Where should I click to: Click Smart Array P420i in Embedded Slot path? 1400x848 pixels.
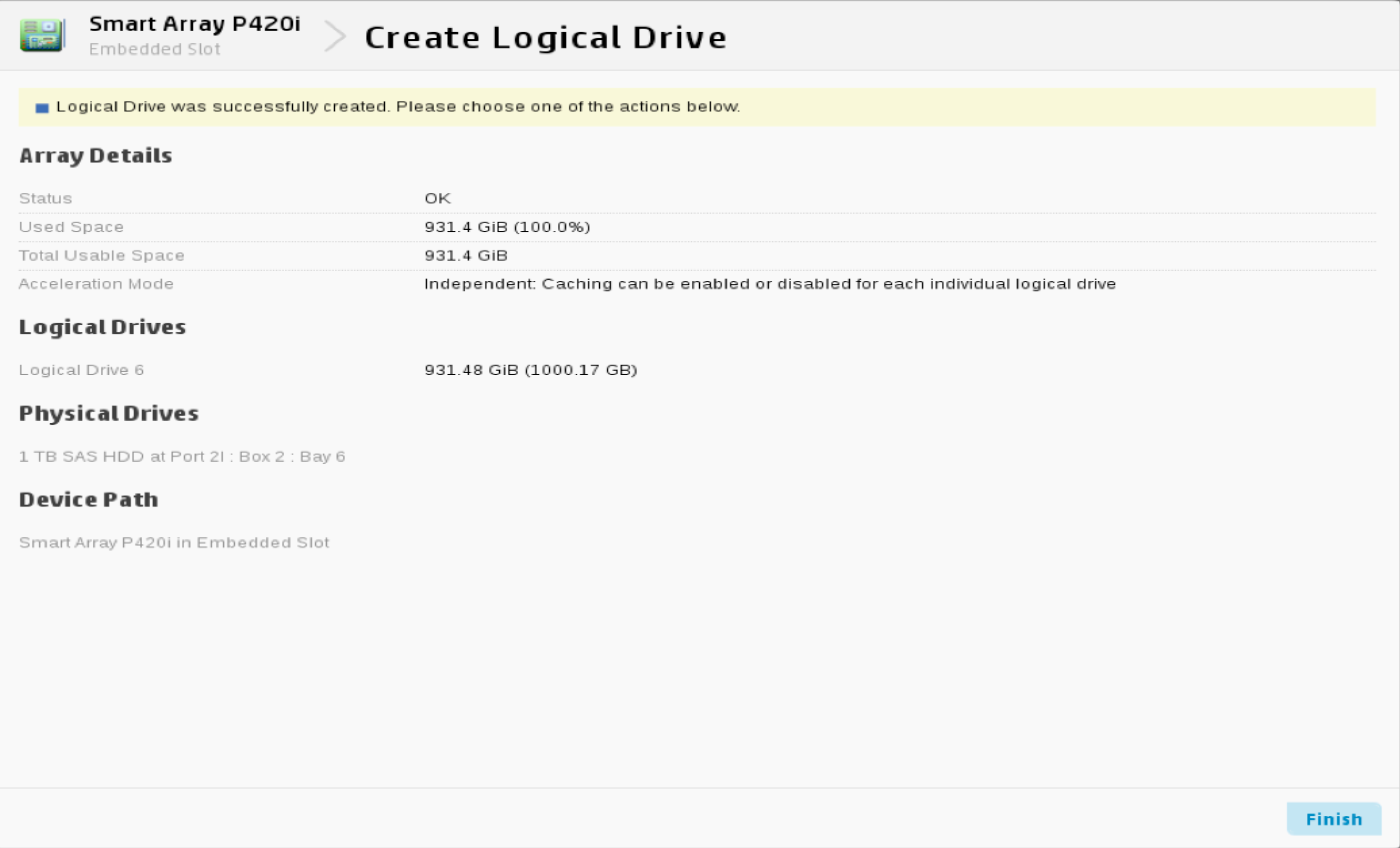[x=174, y=543]
